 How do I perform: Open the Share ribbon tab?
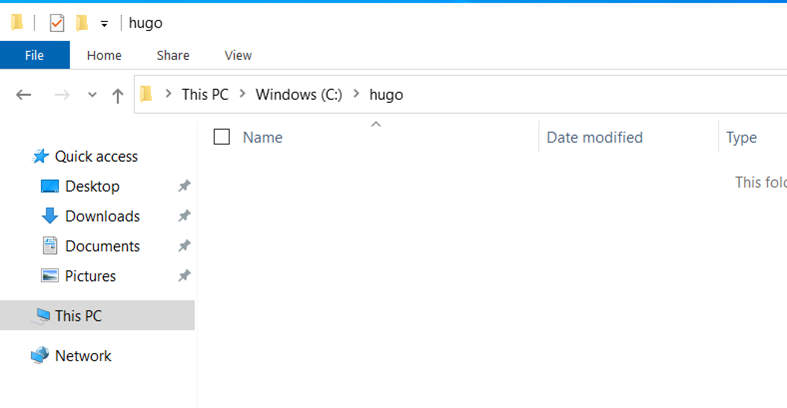(172, 55)
